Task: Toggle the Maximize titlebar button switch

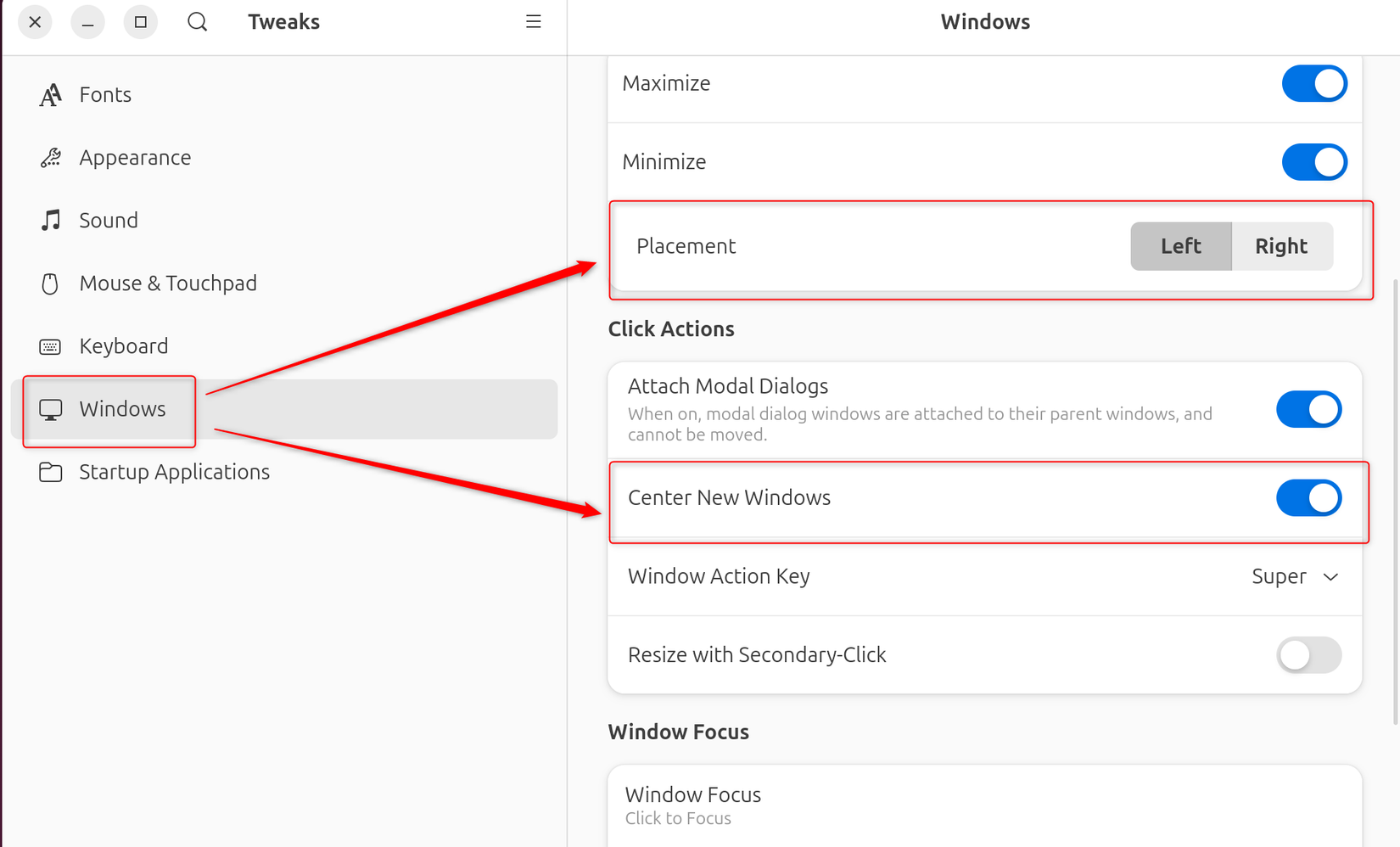Action: pos(1313,83)
